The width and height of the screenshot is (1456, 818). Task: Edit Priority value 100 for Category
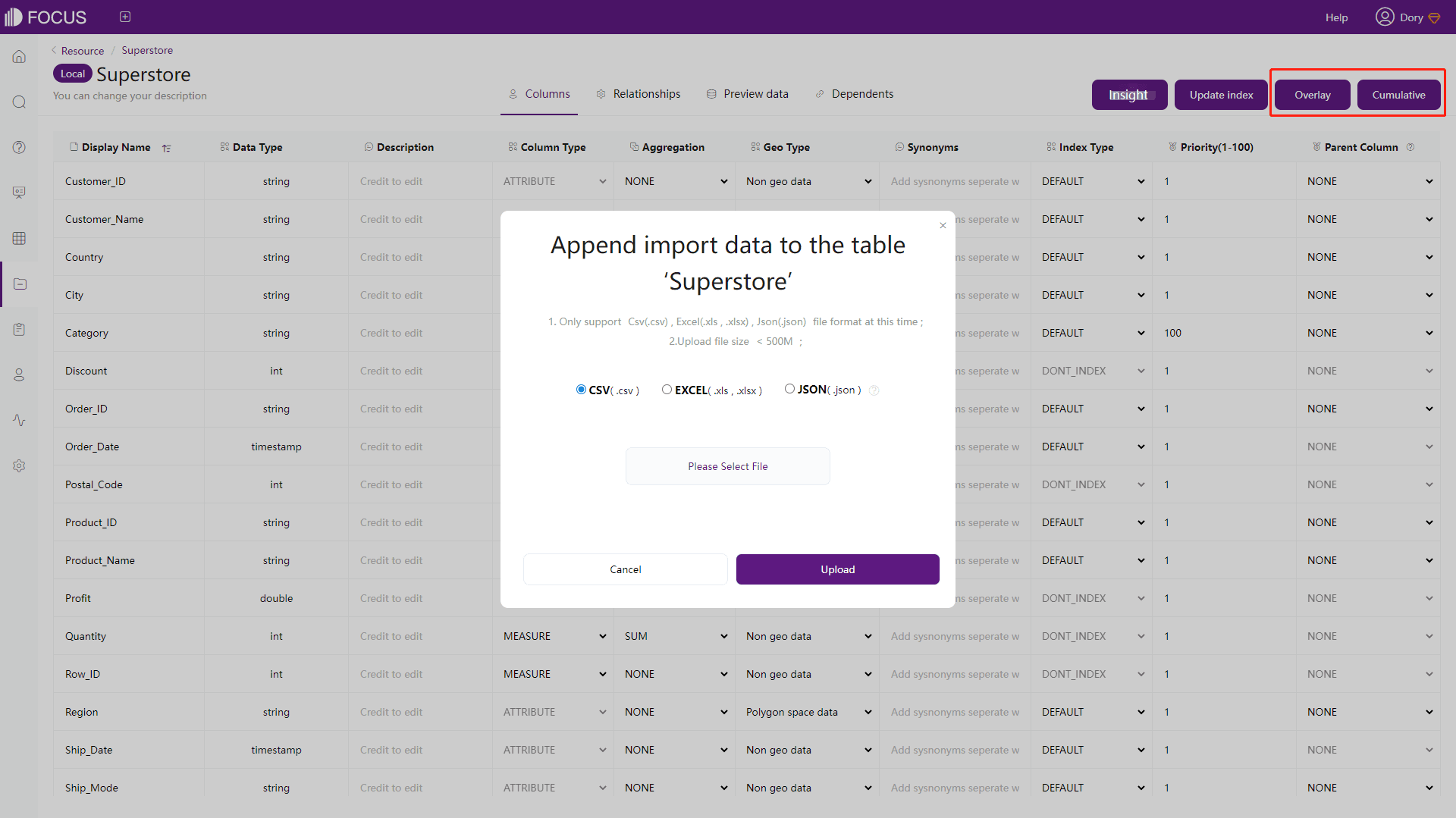click(1224, 333)
